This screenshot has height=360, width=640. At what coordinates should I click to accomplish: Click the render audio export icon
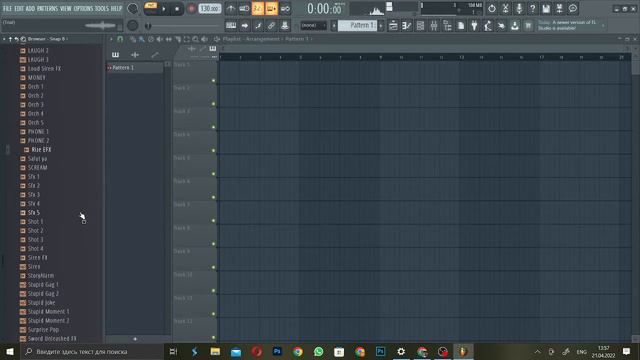tap(559, 9)
